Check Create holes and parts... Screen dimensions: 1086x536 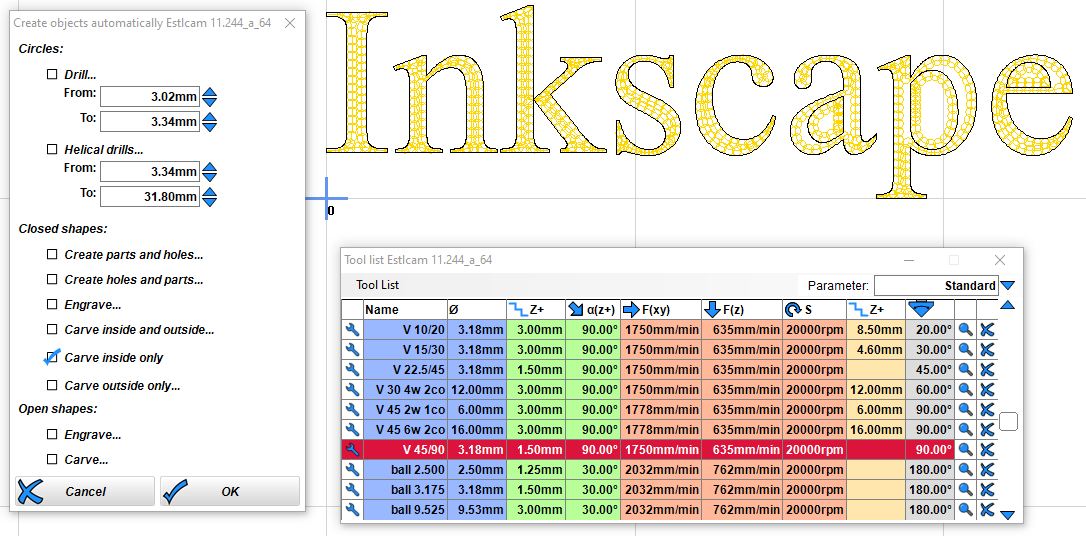click(52, 279)
